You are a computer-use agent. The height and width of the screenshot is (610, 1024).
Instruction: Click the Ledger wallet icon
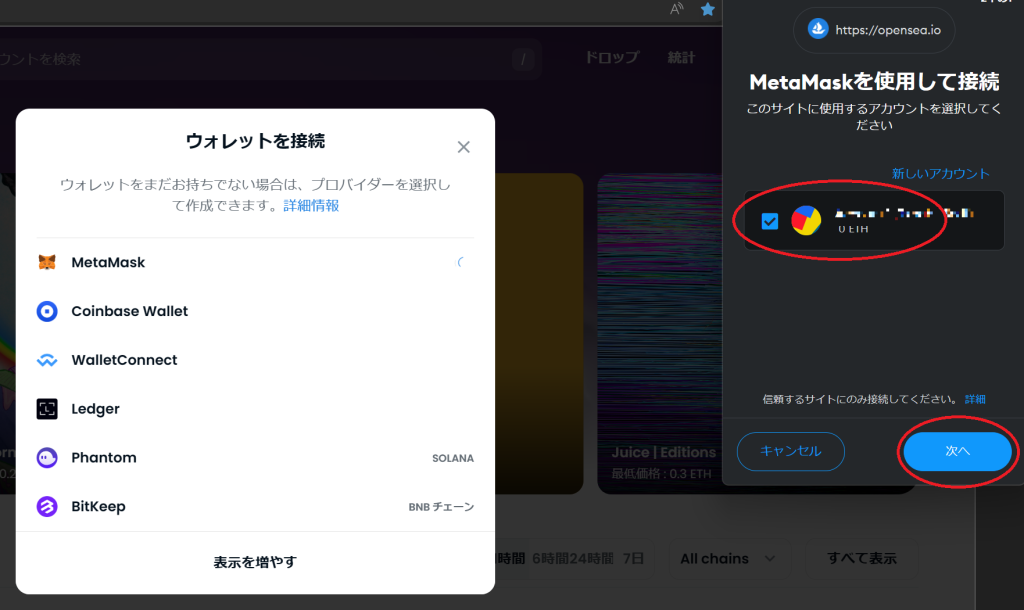coord(47,409)
